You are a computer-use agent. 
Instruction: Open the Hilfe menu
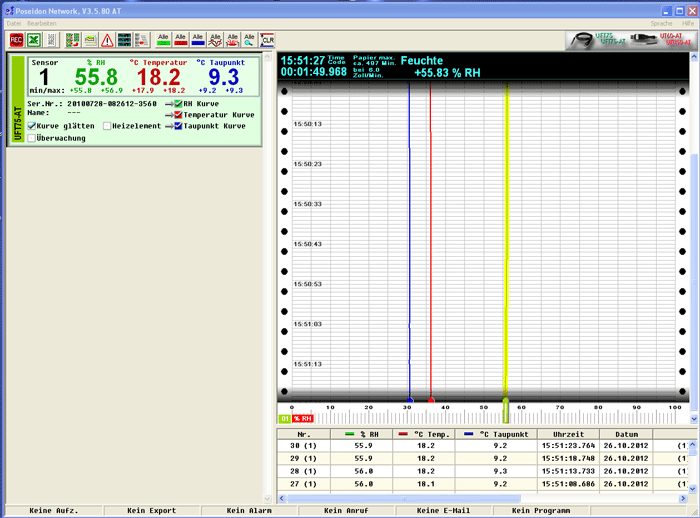tap(688, 23)
